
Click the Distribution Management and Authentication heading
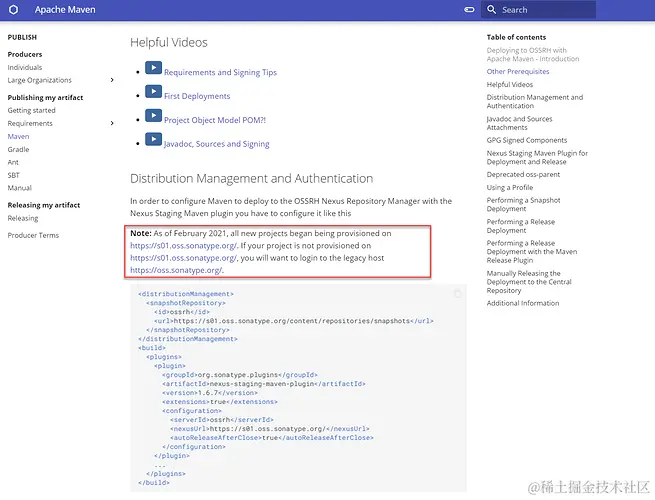click(x=251, y=178)
